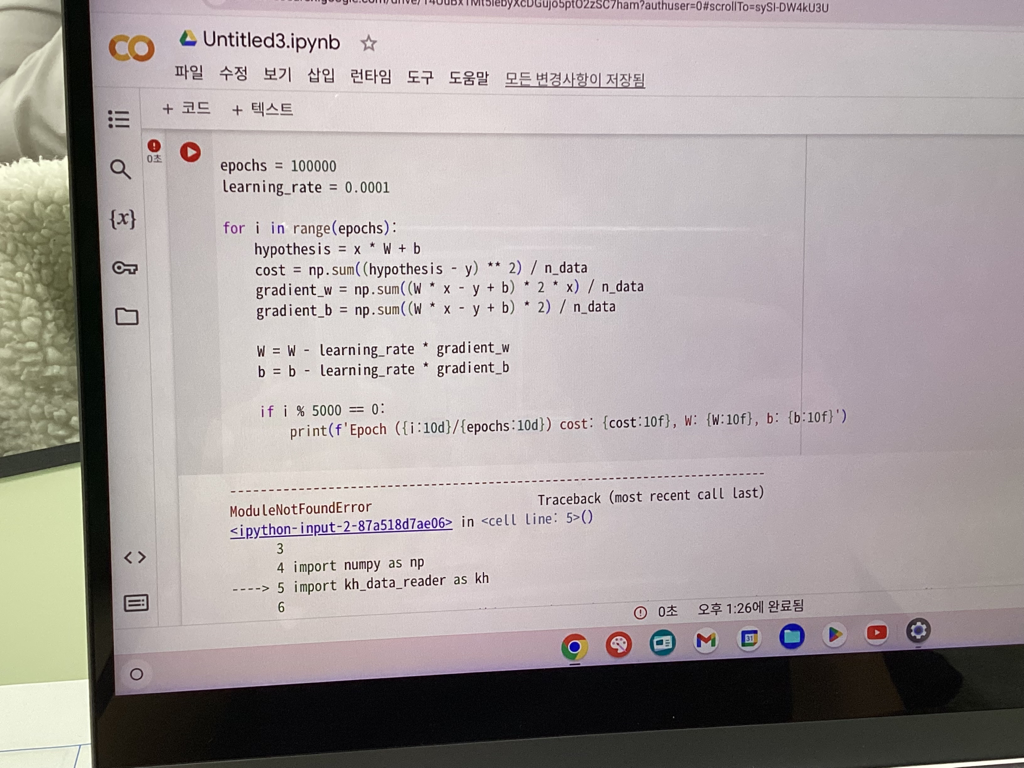
Task: Open the code snippets panel
Action: [x=135, y=557]
